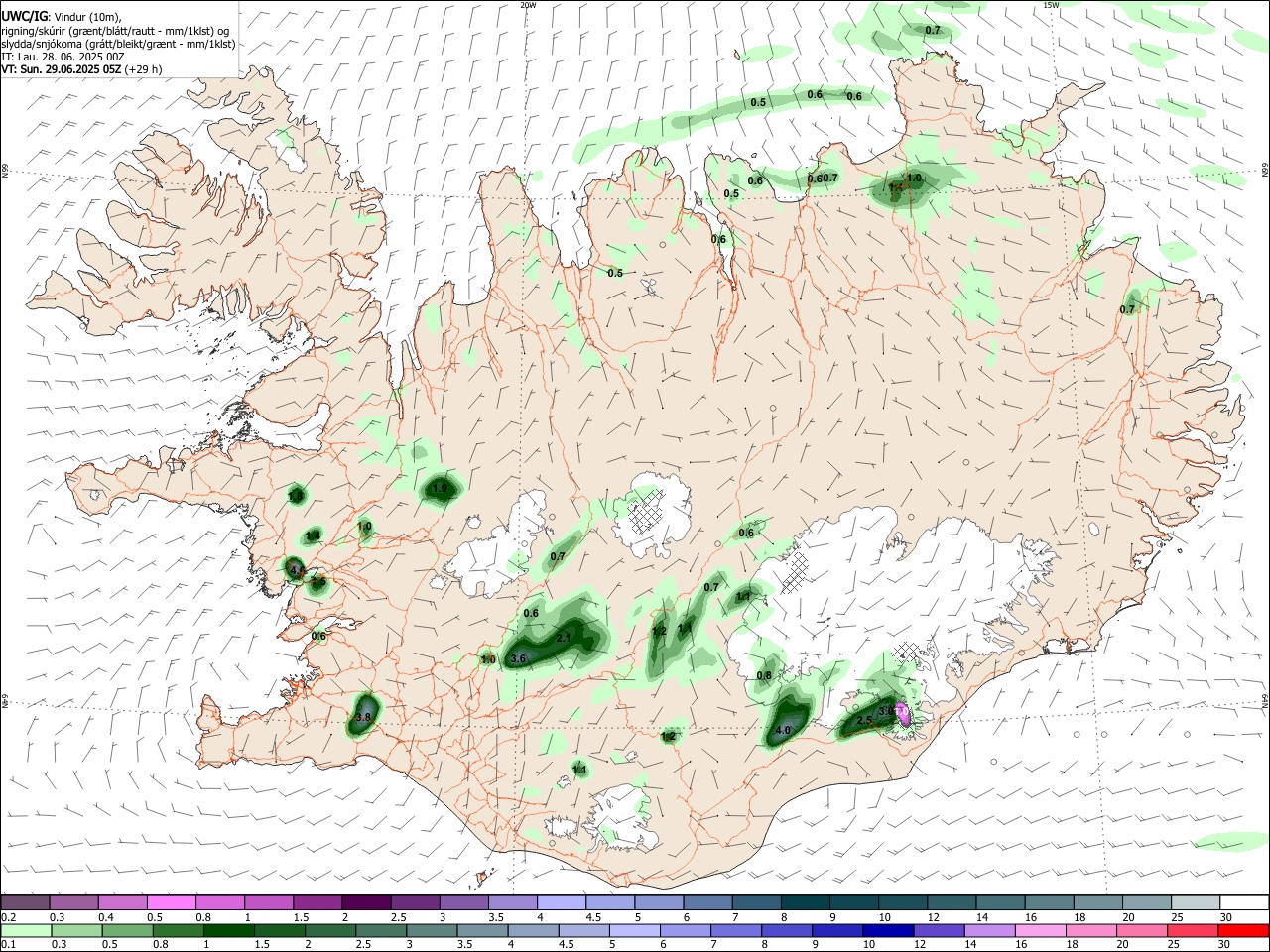Pick the darkest green rain swatch between 1 and 1.5

[x=228, y=930]
